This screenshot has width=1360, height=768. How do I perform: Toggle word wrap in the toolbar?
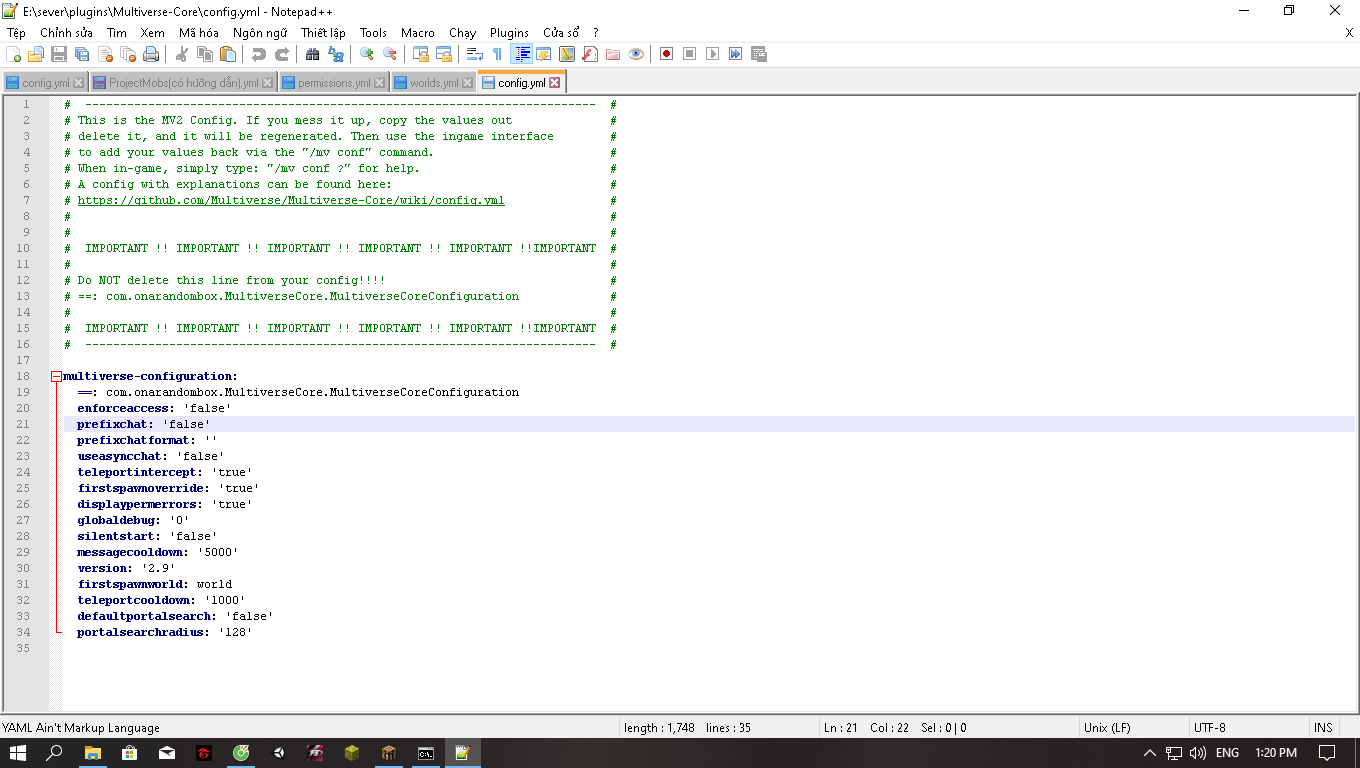point(475,54)
